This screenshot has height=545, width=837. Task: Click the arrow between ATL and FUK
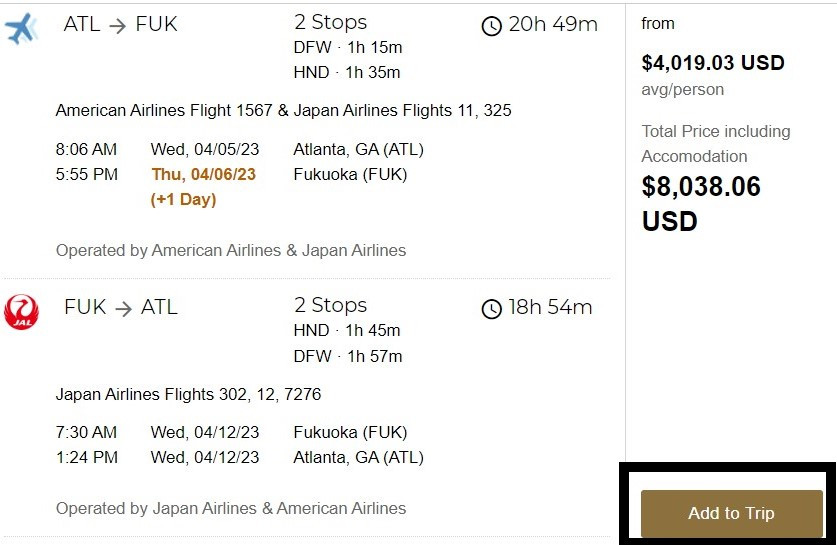point(117,25)
